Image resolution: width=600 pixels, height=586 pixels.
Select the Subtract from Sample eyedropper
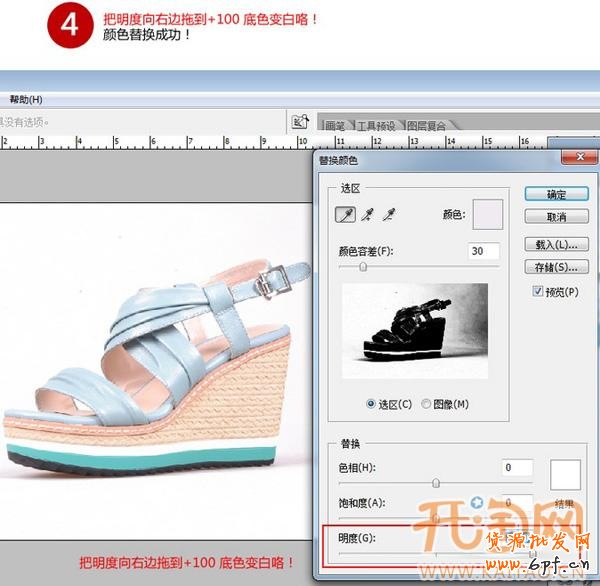point(390,214)
